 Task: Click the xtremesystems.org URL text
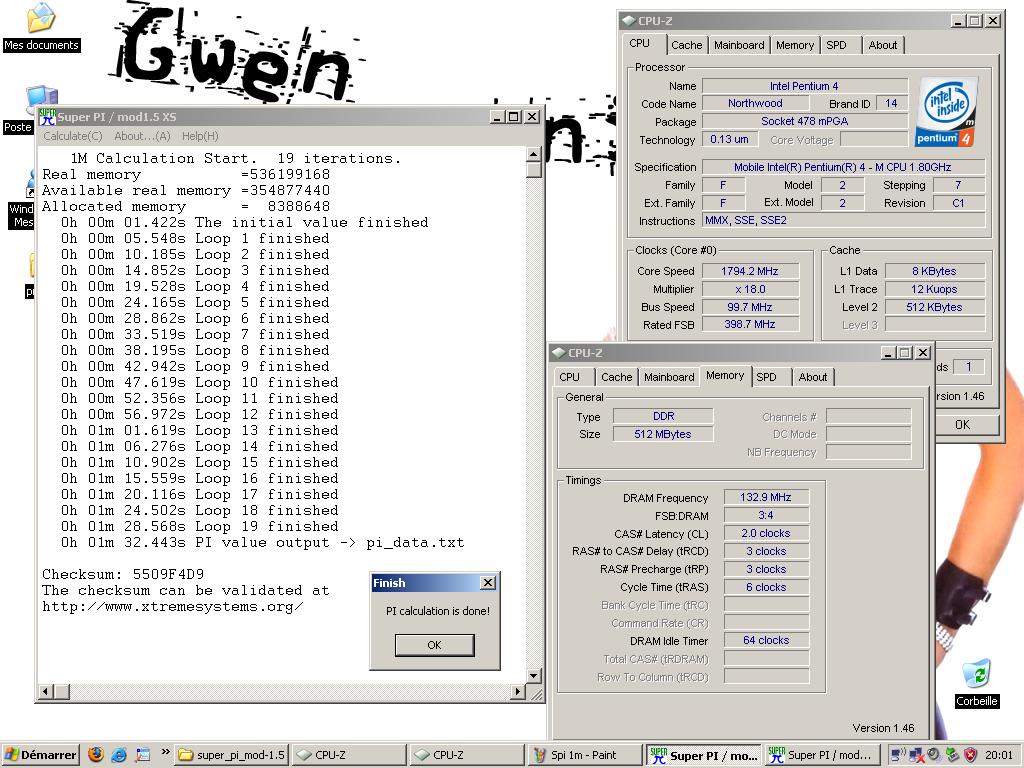(172, 606)
